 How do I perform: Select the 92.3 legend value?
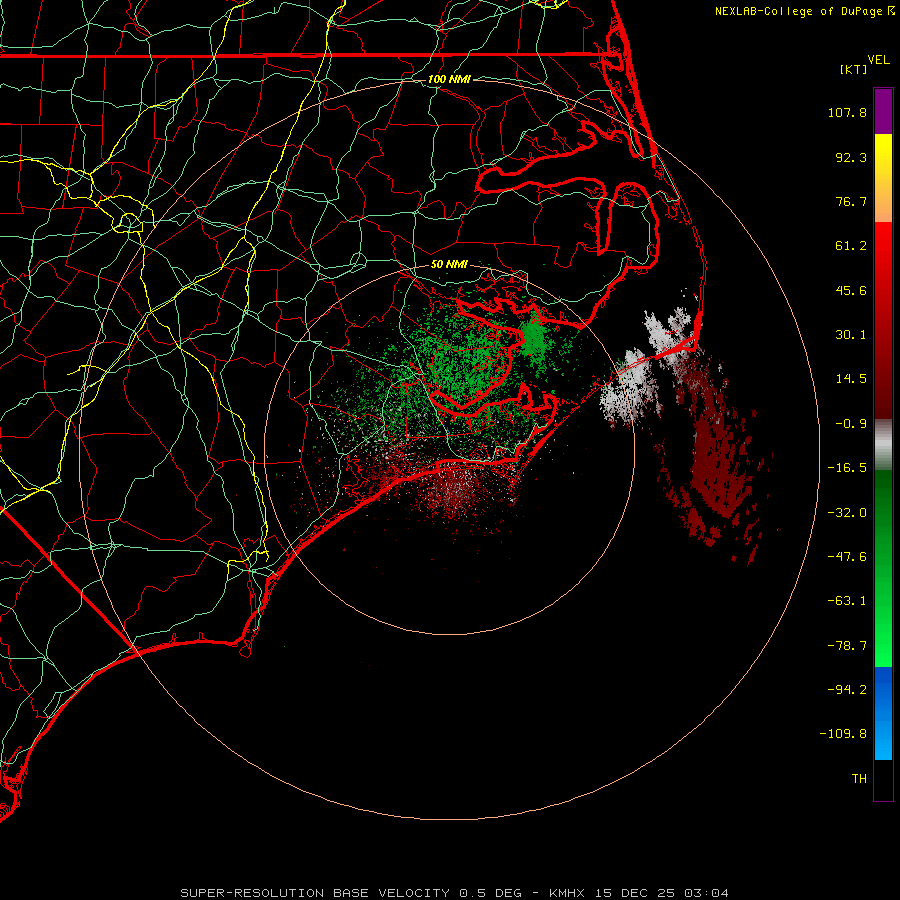tap(851, 157)
